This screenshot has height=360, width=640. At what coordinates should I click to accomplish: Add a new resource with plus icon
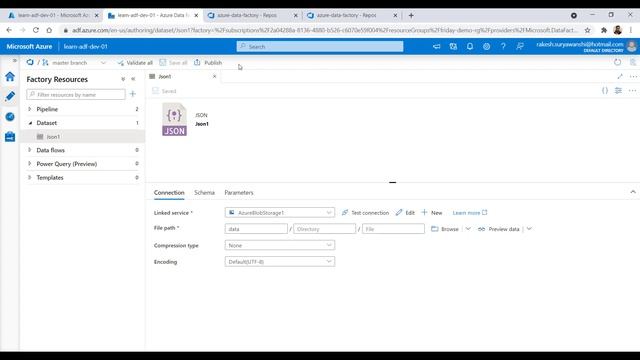click(x=133, y=94)
